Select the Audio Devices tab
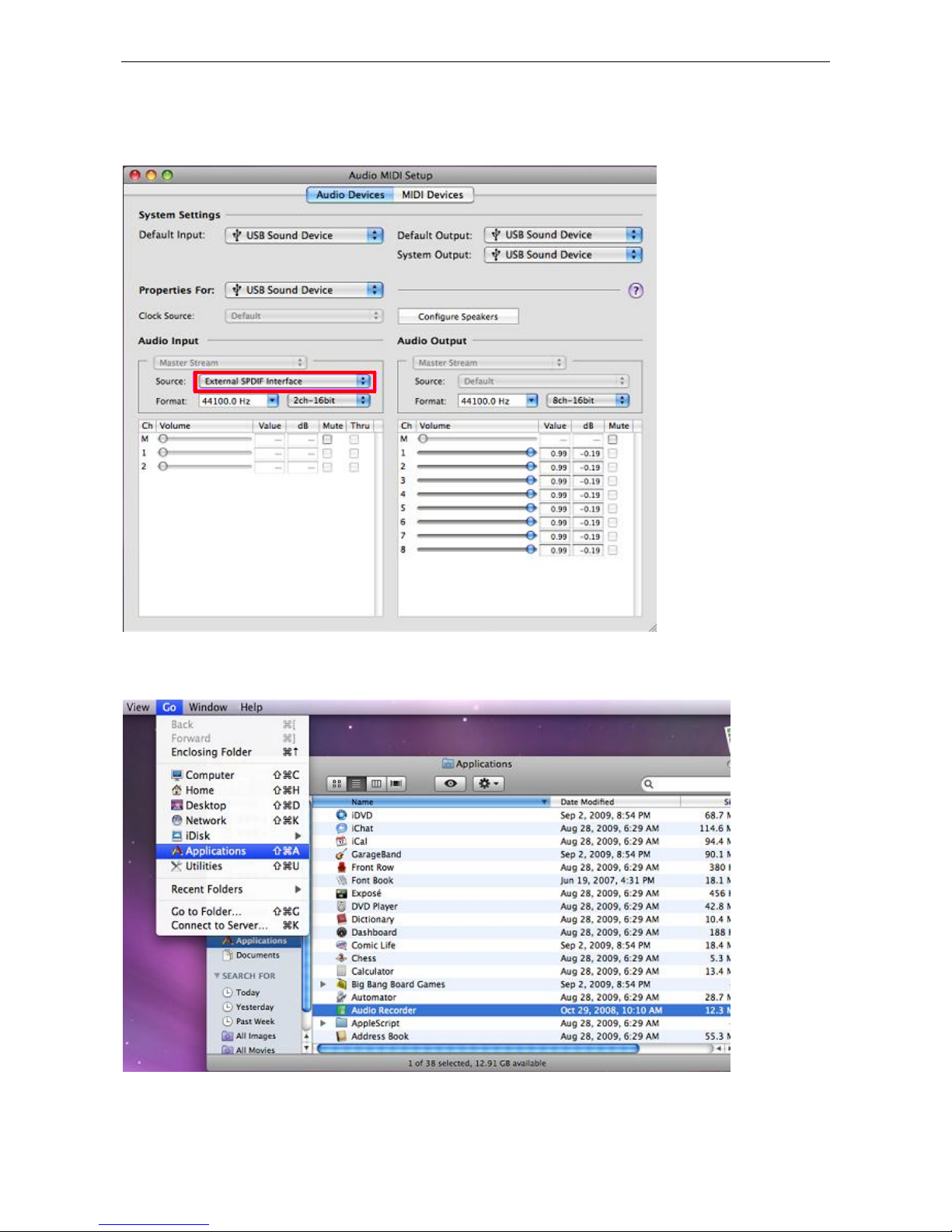This screenshot has height=1232, width=952. point(350,194)
